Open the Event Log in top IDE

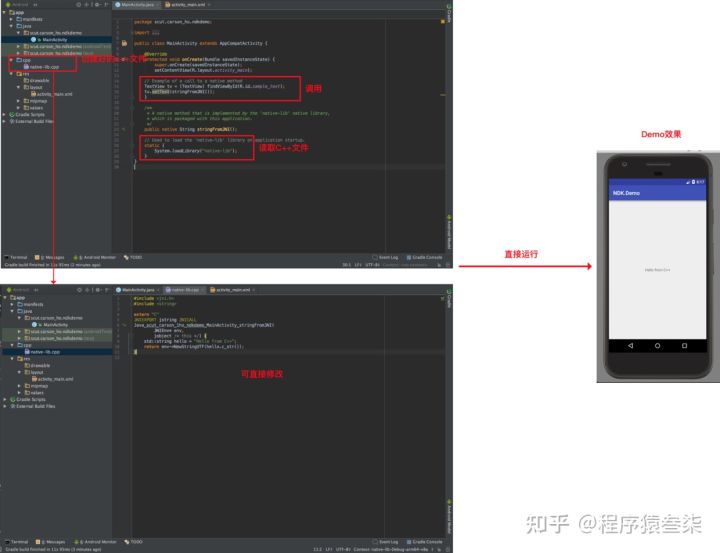point(385,257)
